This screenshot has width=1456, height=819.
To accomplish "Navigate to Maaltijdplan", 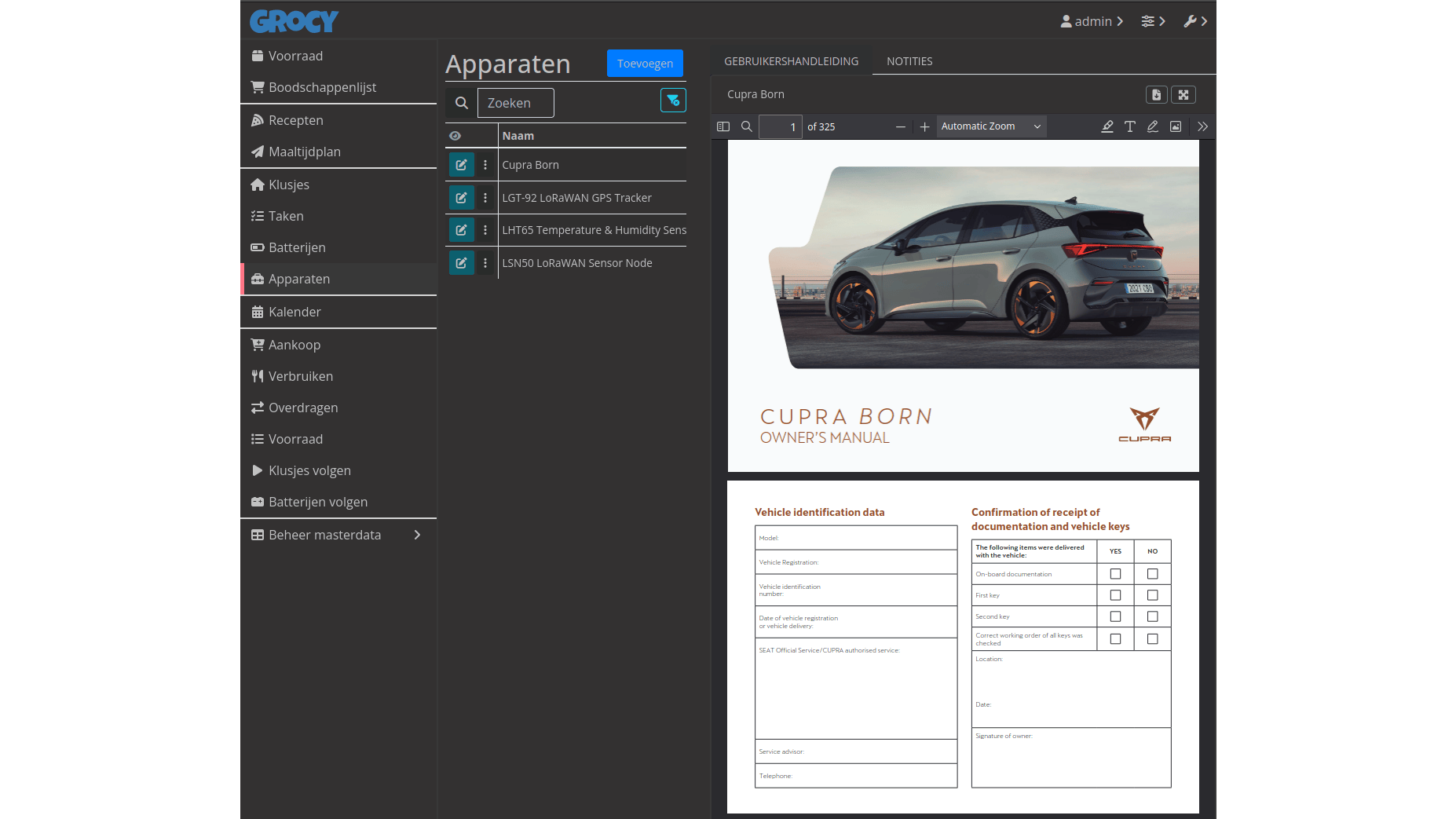I will [x=338, y=152].
